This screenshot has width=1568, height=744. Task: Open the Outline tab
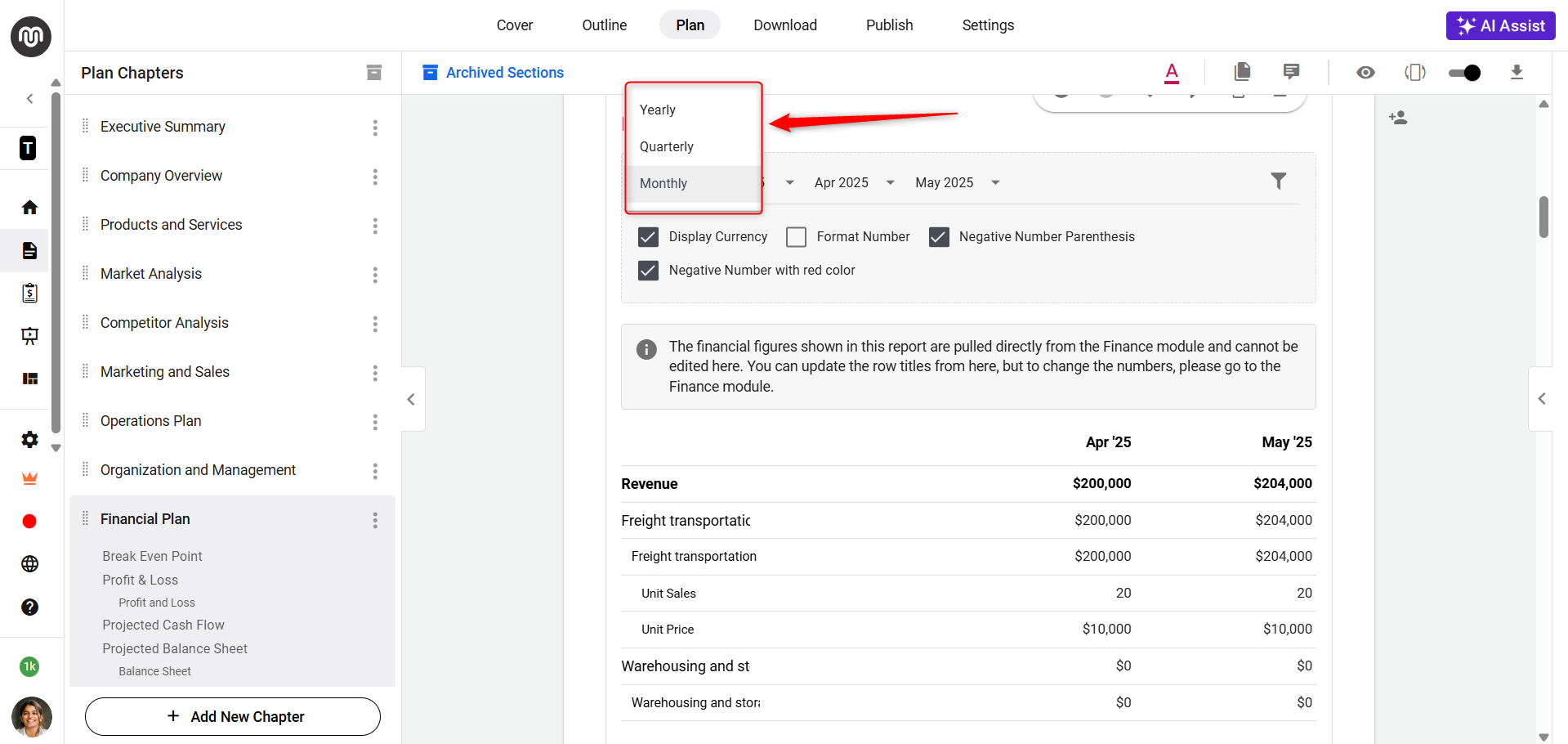pyautogui.click(x=604, y=25)
